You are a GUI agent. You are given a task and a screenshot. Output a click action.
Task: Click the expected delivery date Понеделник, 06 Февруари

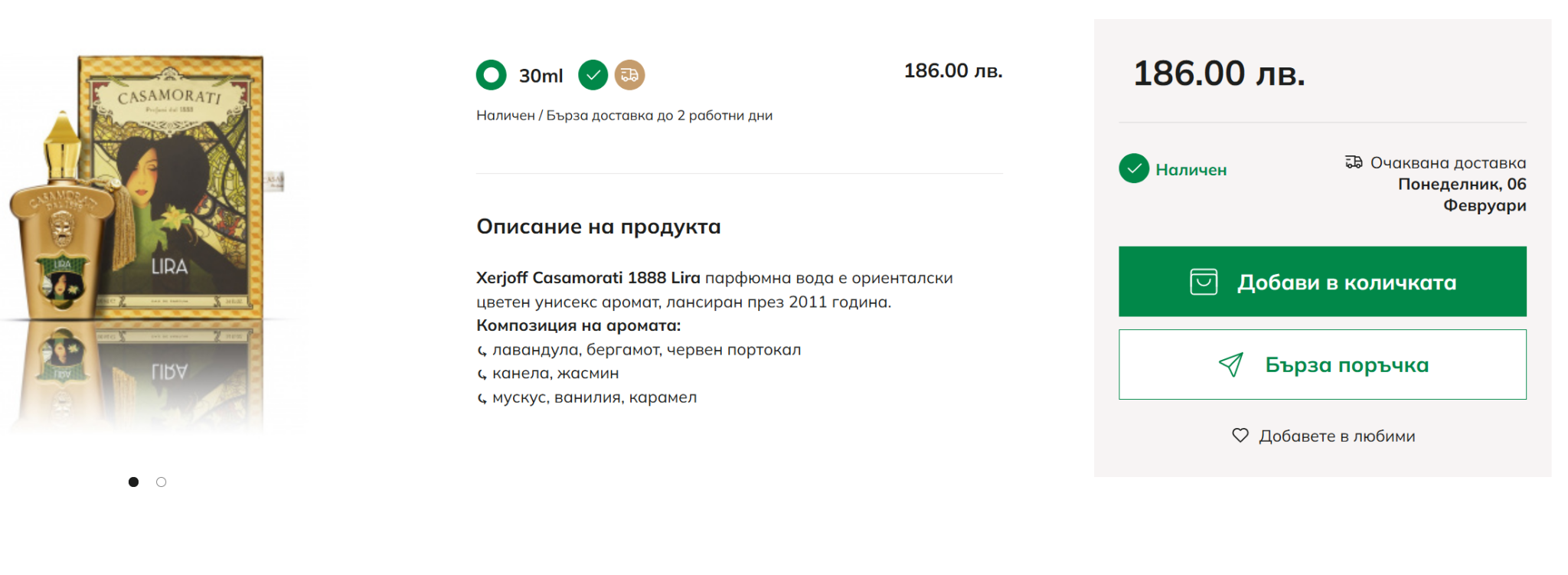pos(1461,194)
